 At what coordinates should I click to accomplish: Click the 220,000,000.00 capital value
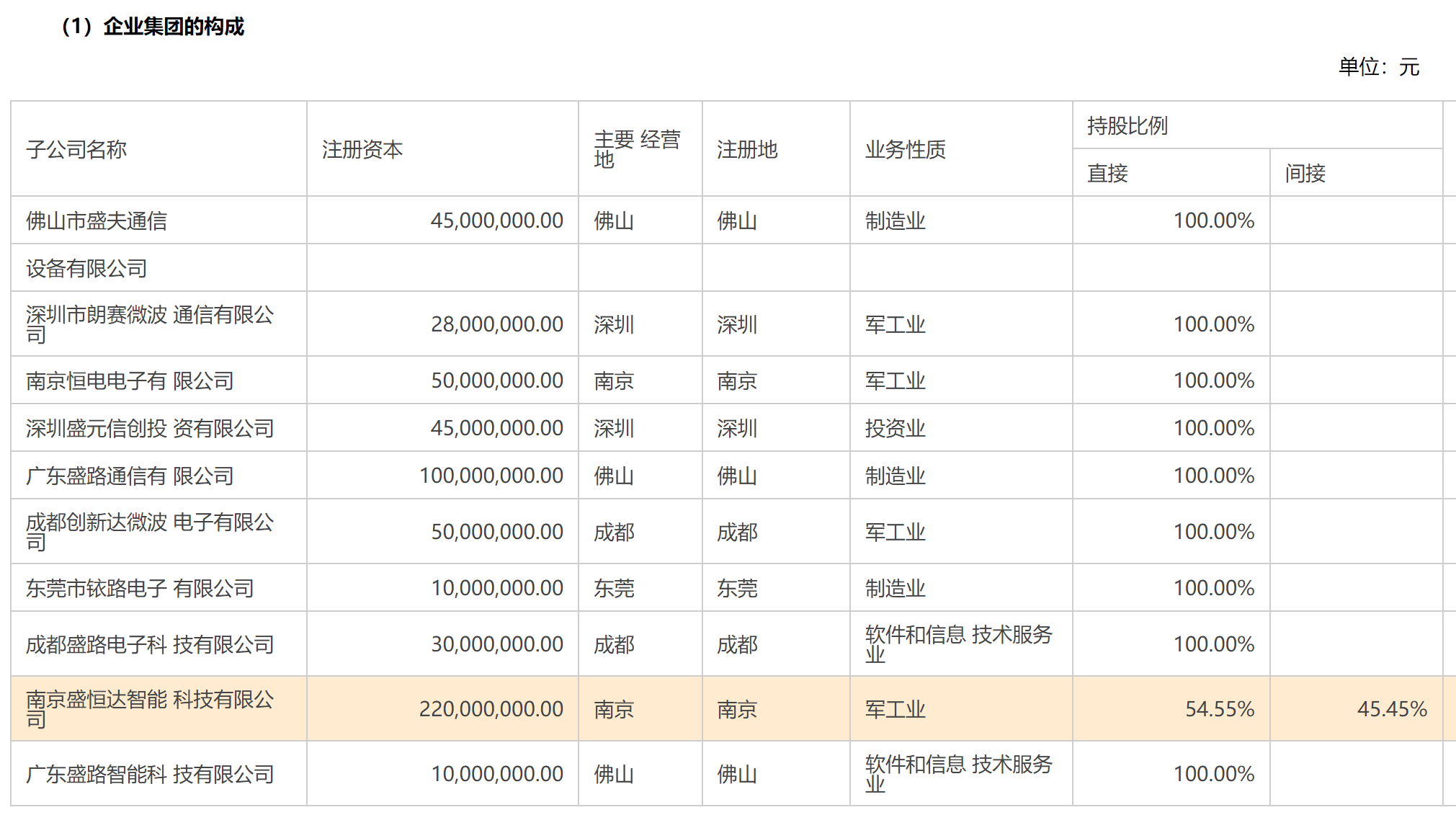point(491,709)
